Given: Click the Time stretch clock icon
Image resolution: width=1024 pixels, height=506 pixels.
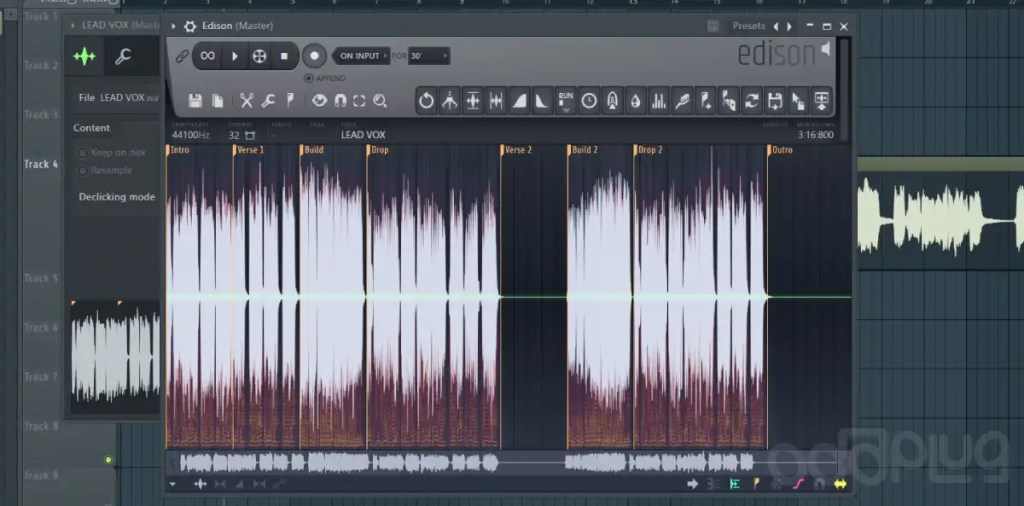Looking at the screenshot, I should (x=589, y=101).
